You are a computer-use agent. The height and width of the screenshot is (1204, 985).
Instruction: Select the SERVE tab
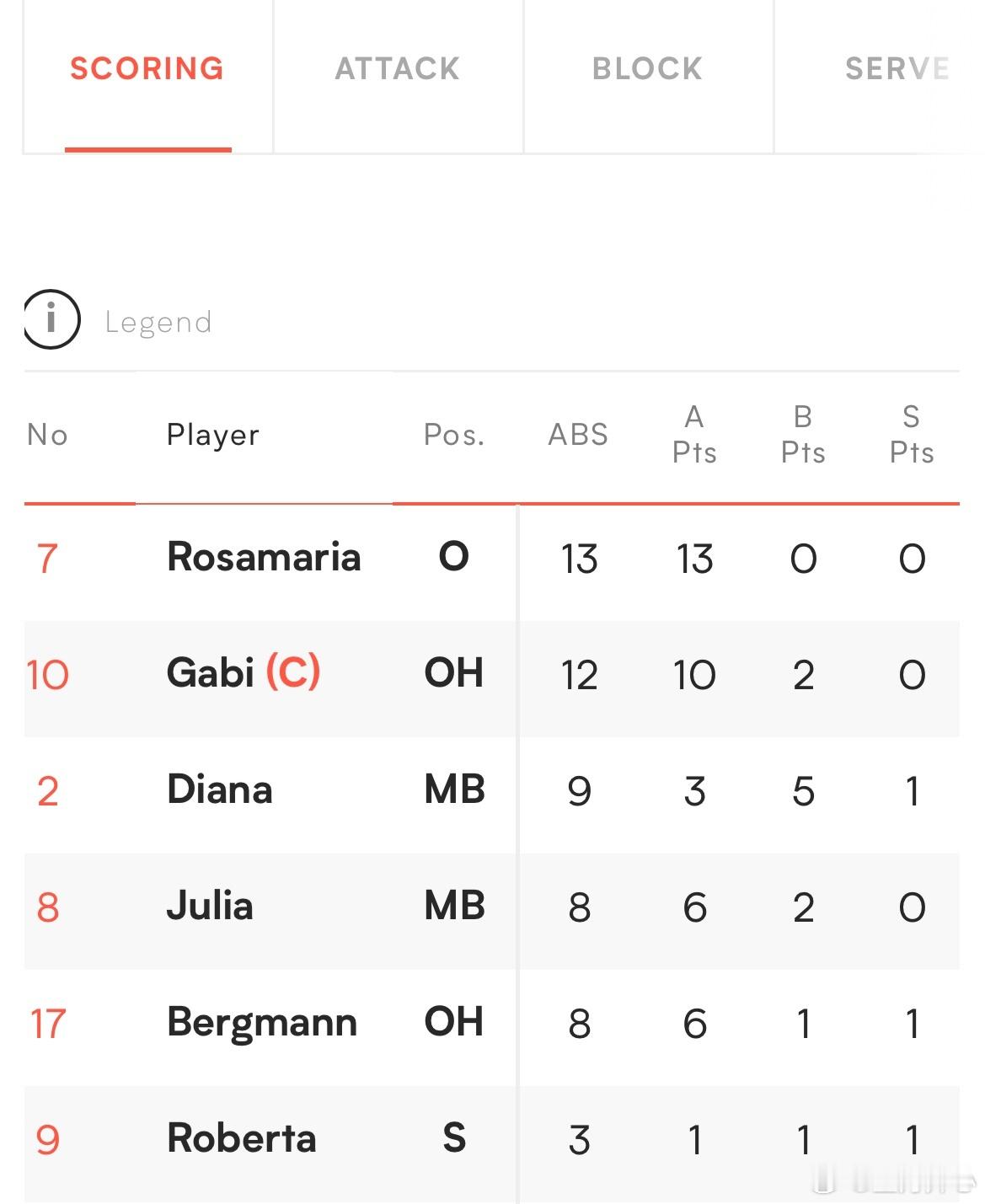tap(897, 68)
